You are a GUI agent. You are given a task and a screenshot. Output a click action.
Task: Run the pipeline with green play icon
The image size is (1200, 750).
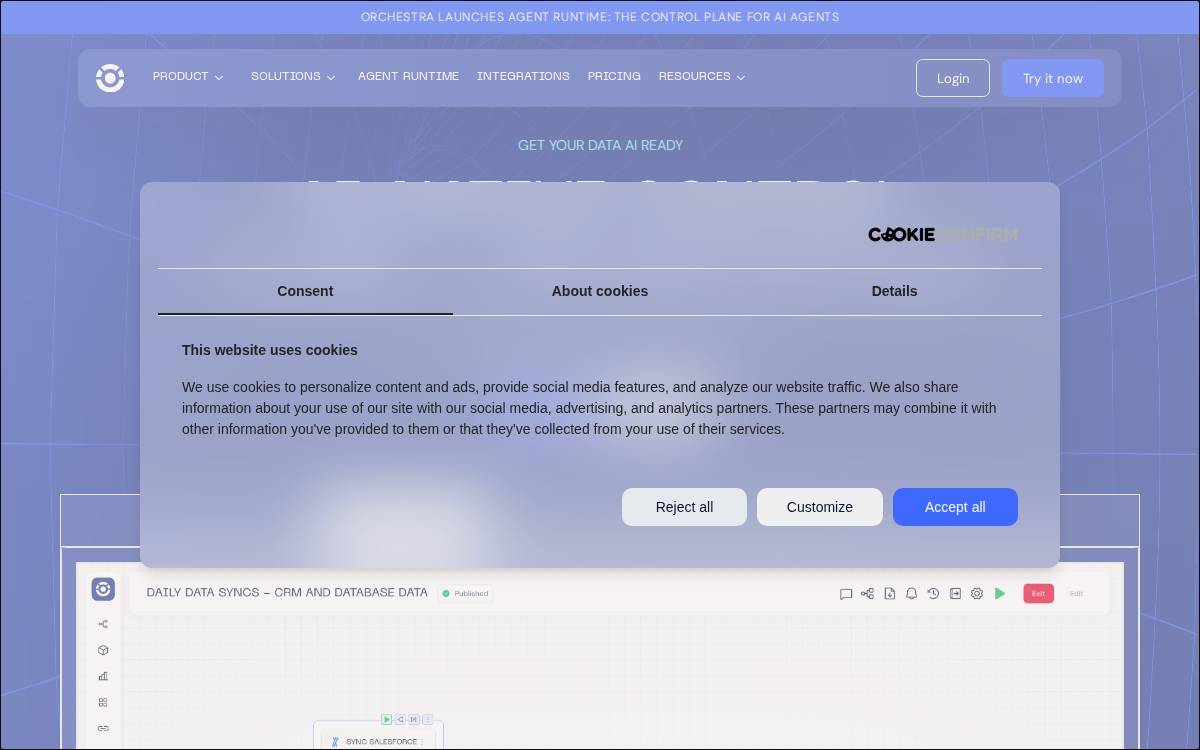click(1000, 593)
